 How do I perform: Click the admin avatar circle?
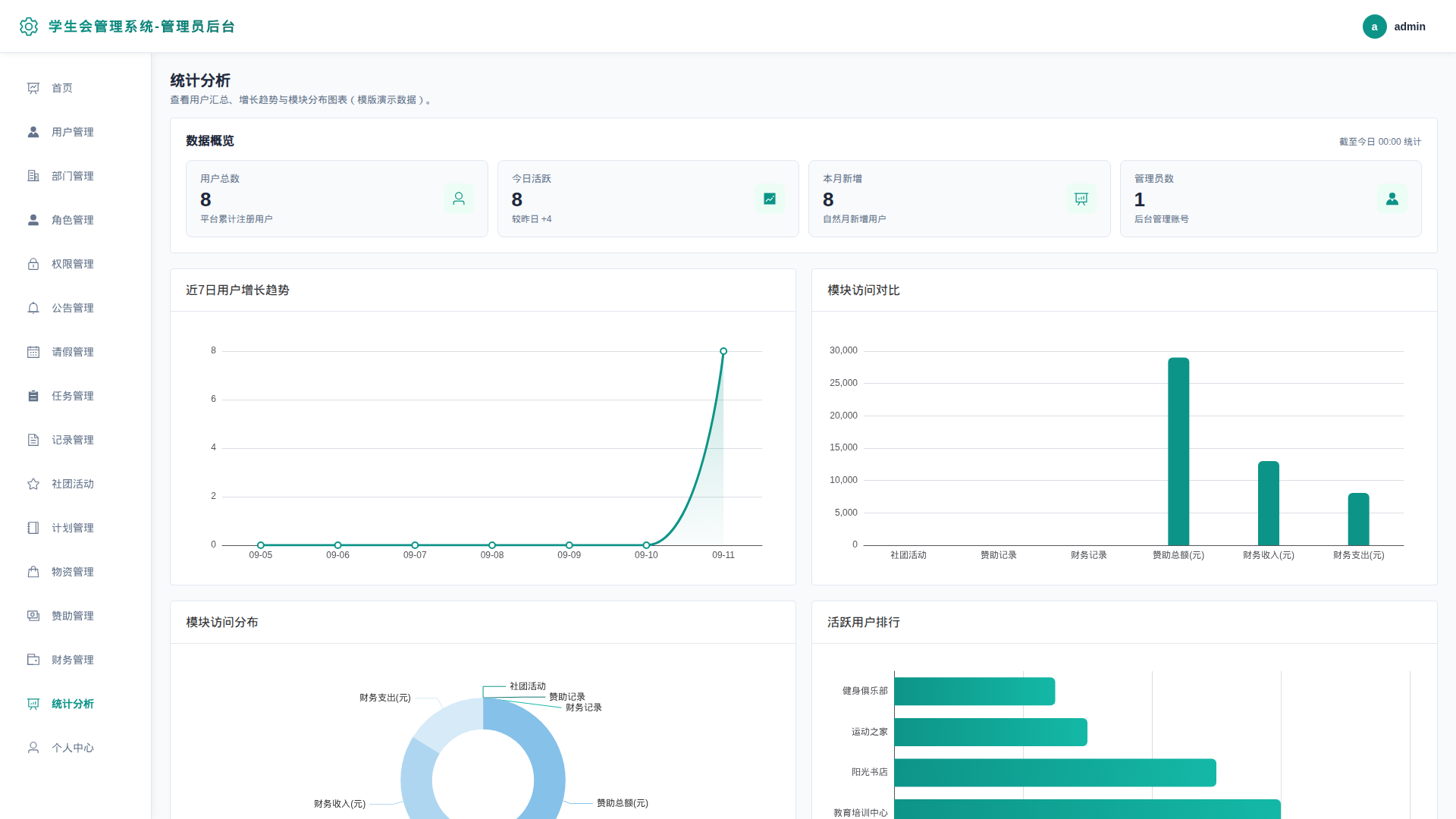1374,27
